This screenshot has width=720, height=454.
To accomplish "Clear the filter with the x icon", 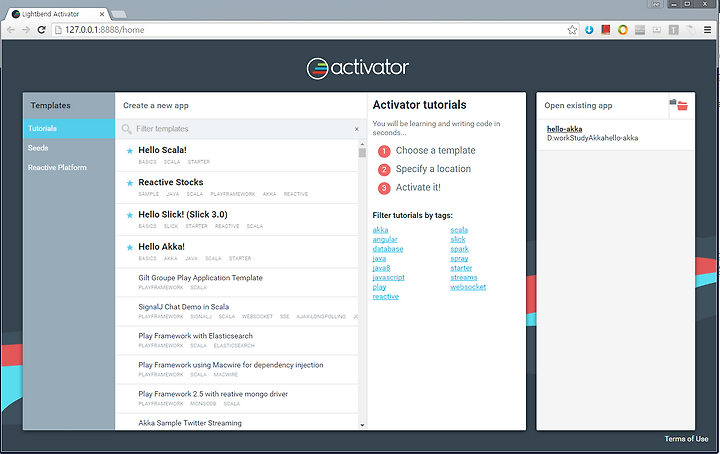I will [357, 129].
